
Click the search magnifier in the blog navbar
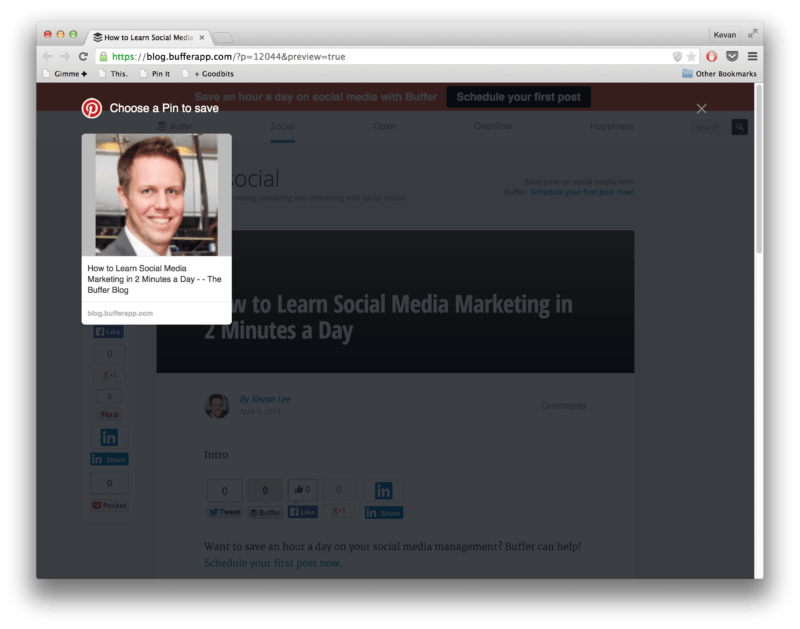(x=740, y=126)
